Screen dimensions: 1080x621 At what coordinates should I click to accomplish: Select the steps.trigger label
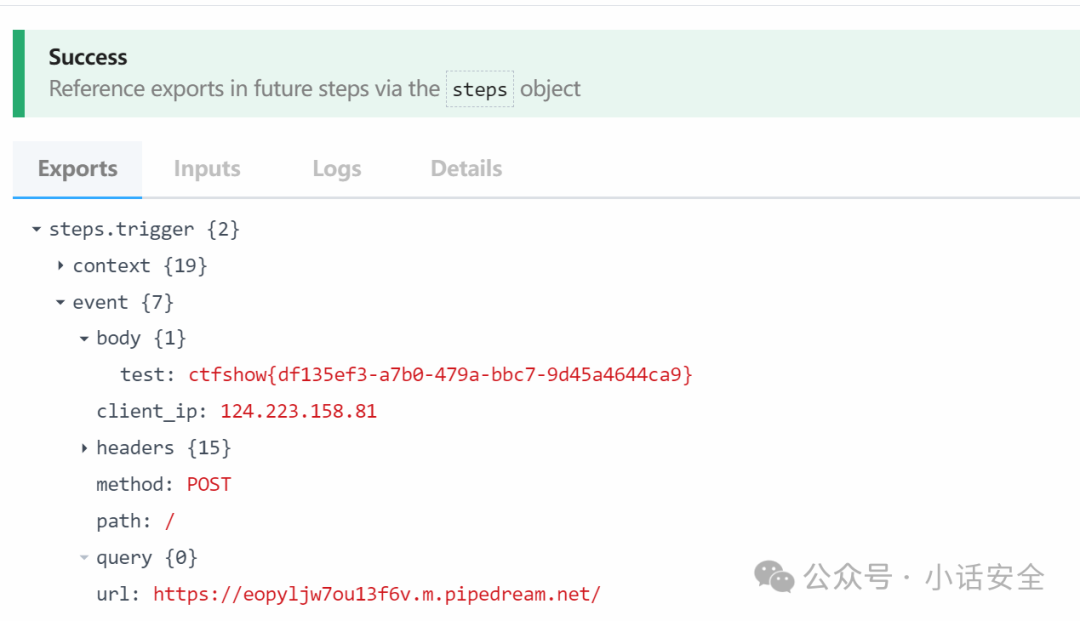click(x=121, y=229)
